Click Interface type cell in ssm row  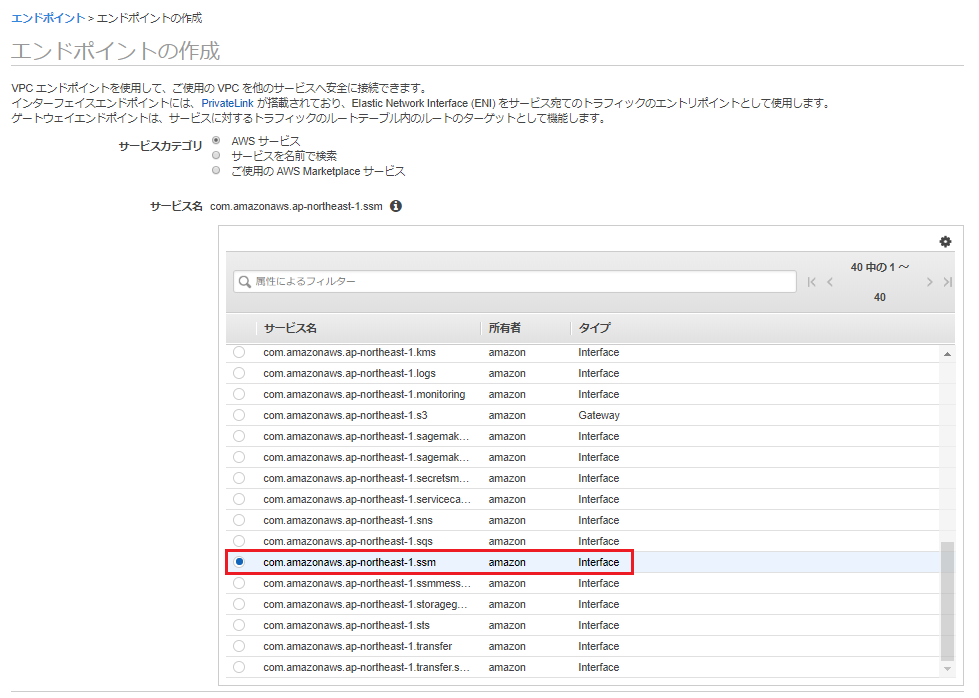(599, 562)
